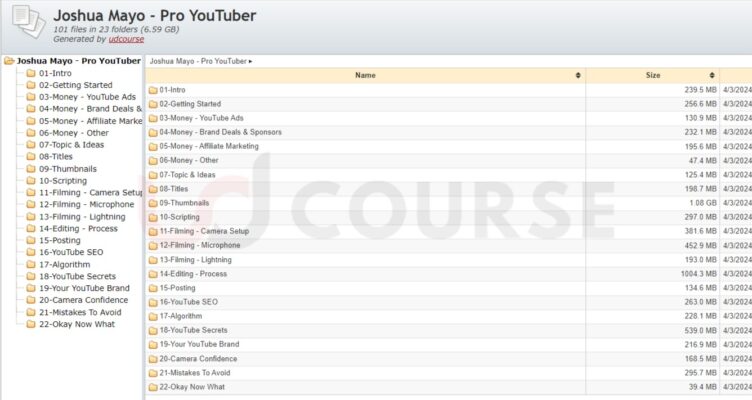This screenshot has width=752, height=400.
Task: Select 20-Camera Confidence in sidebar tree
Action: (83, 300)
